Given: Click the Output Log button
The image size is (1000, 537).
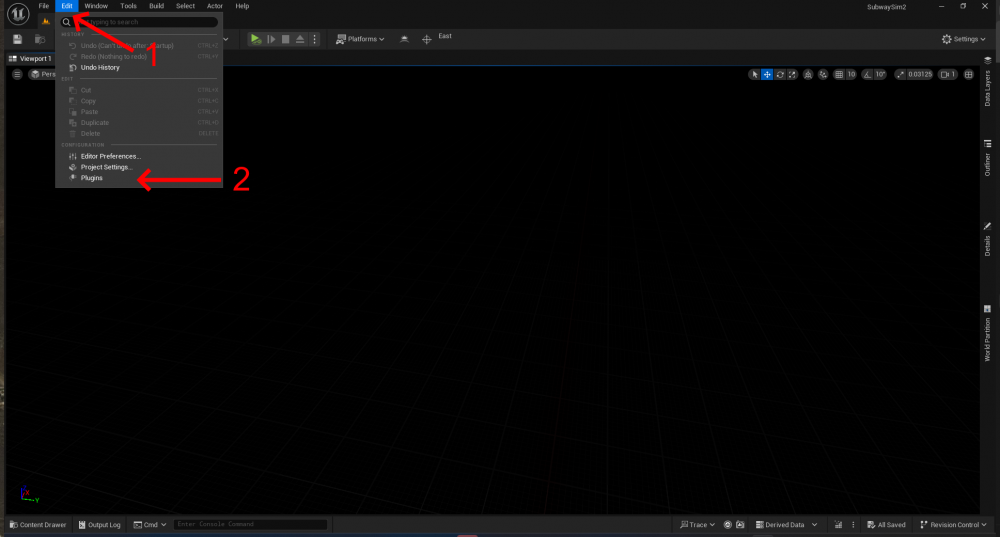Looking at the screenshot, I should coord(99,524).
